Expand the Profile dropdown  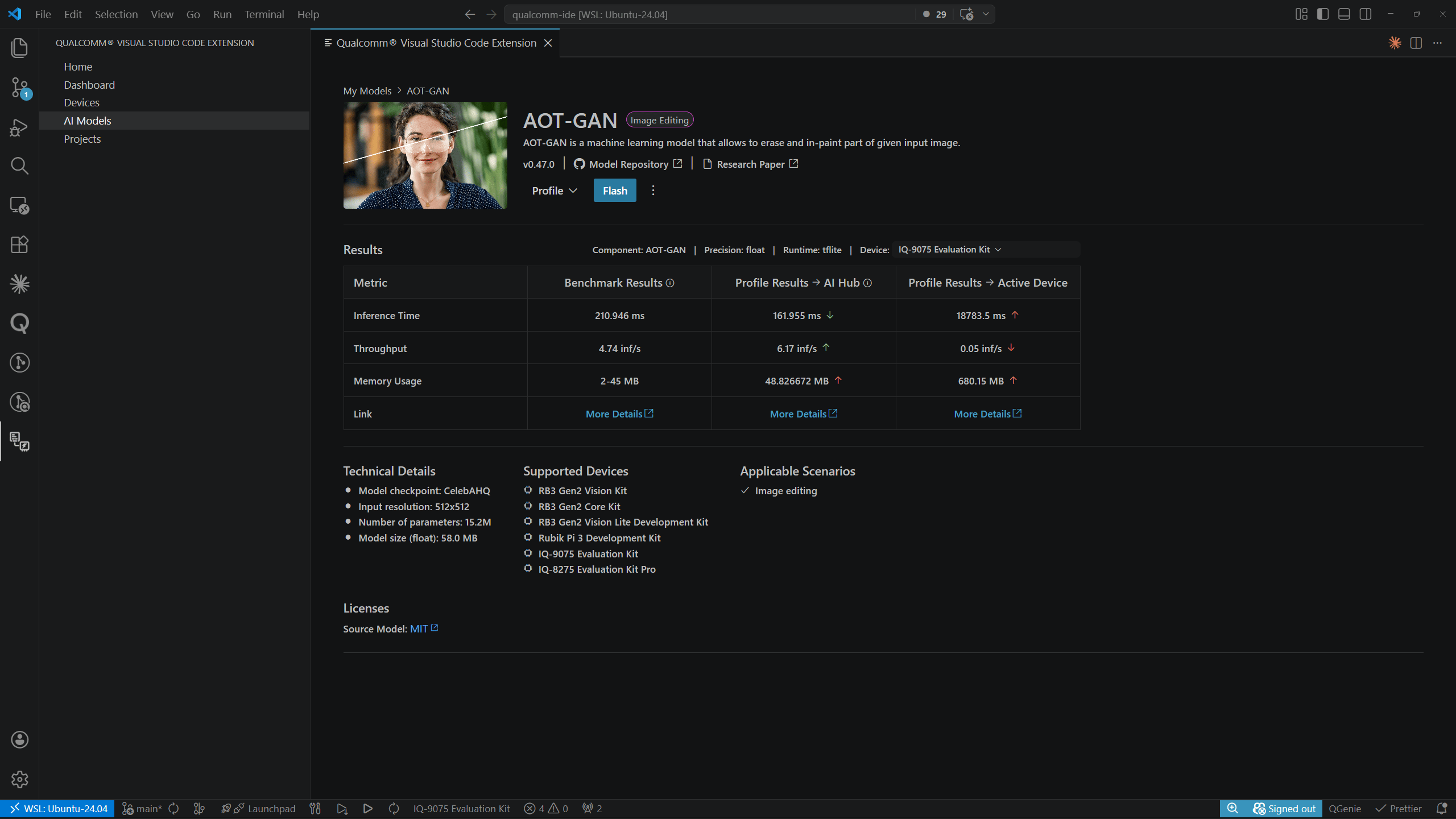(x=555, y=191)
